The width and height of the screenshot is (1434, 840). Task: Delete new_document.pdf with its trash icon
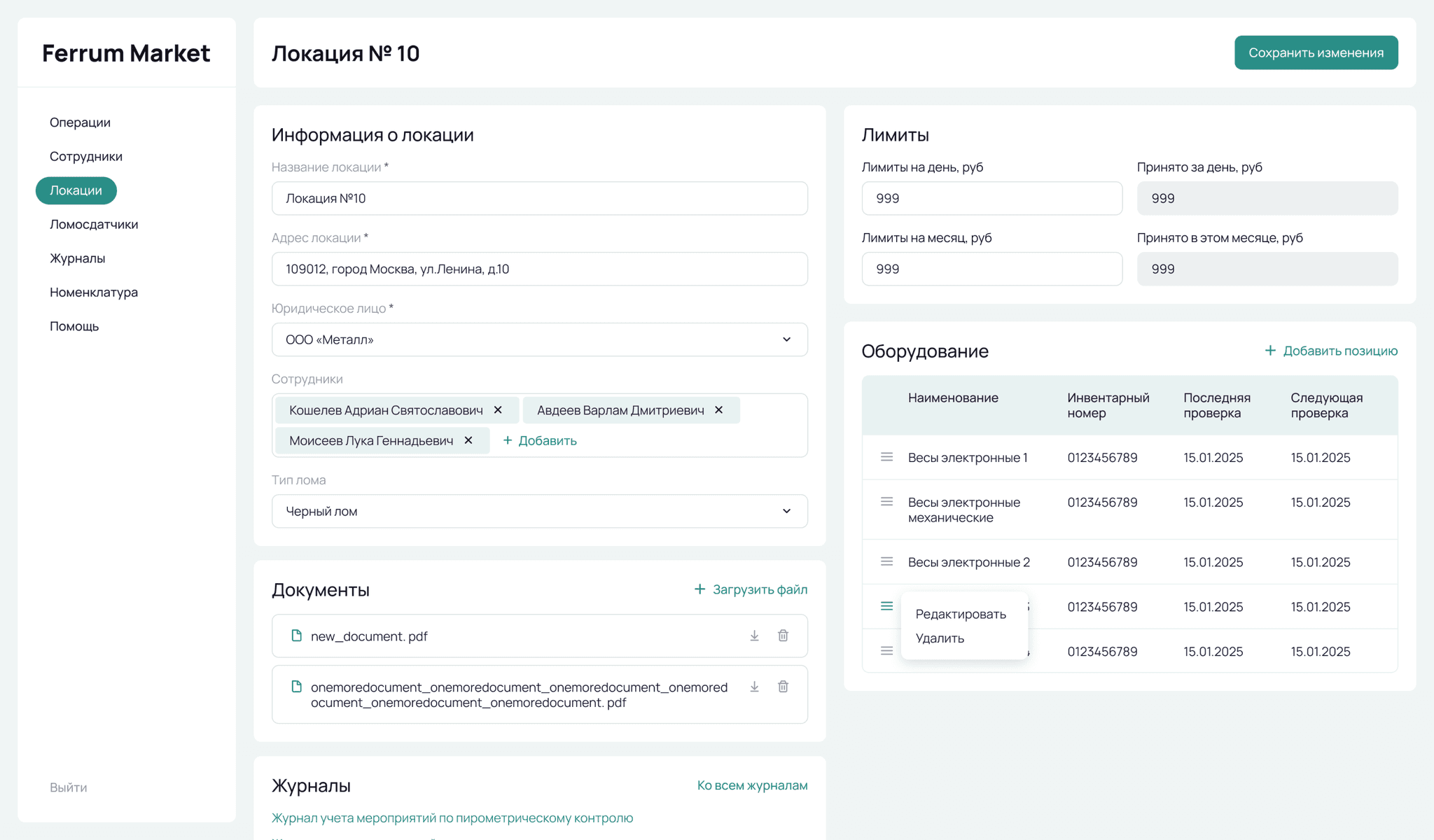(783, 636)
